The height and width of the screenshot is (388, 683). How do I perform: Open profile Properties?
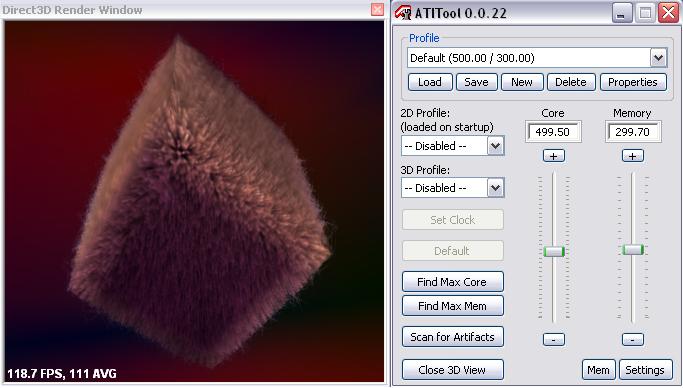633,82
